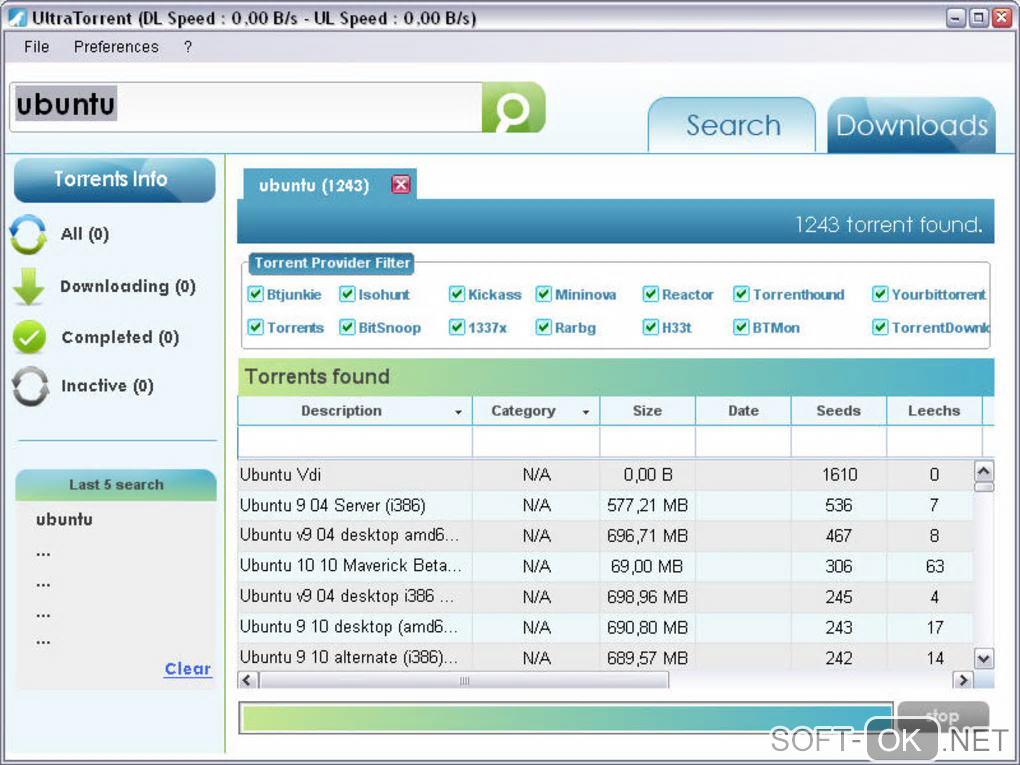Disable the BTMon provider
Viewport: 1020px width, 765px height.
point(741,327)
